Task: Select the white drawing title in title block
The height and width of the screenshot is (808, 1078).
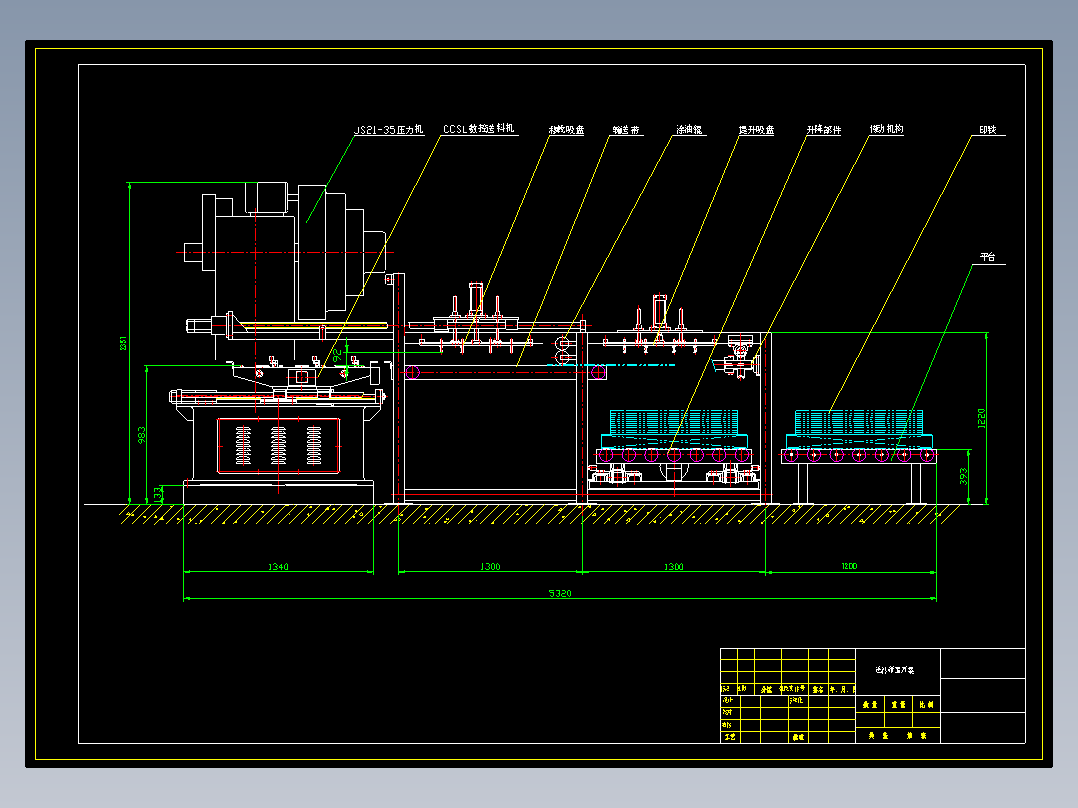Action: click(894, 670)
